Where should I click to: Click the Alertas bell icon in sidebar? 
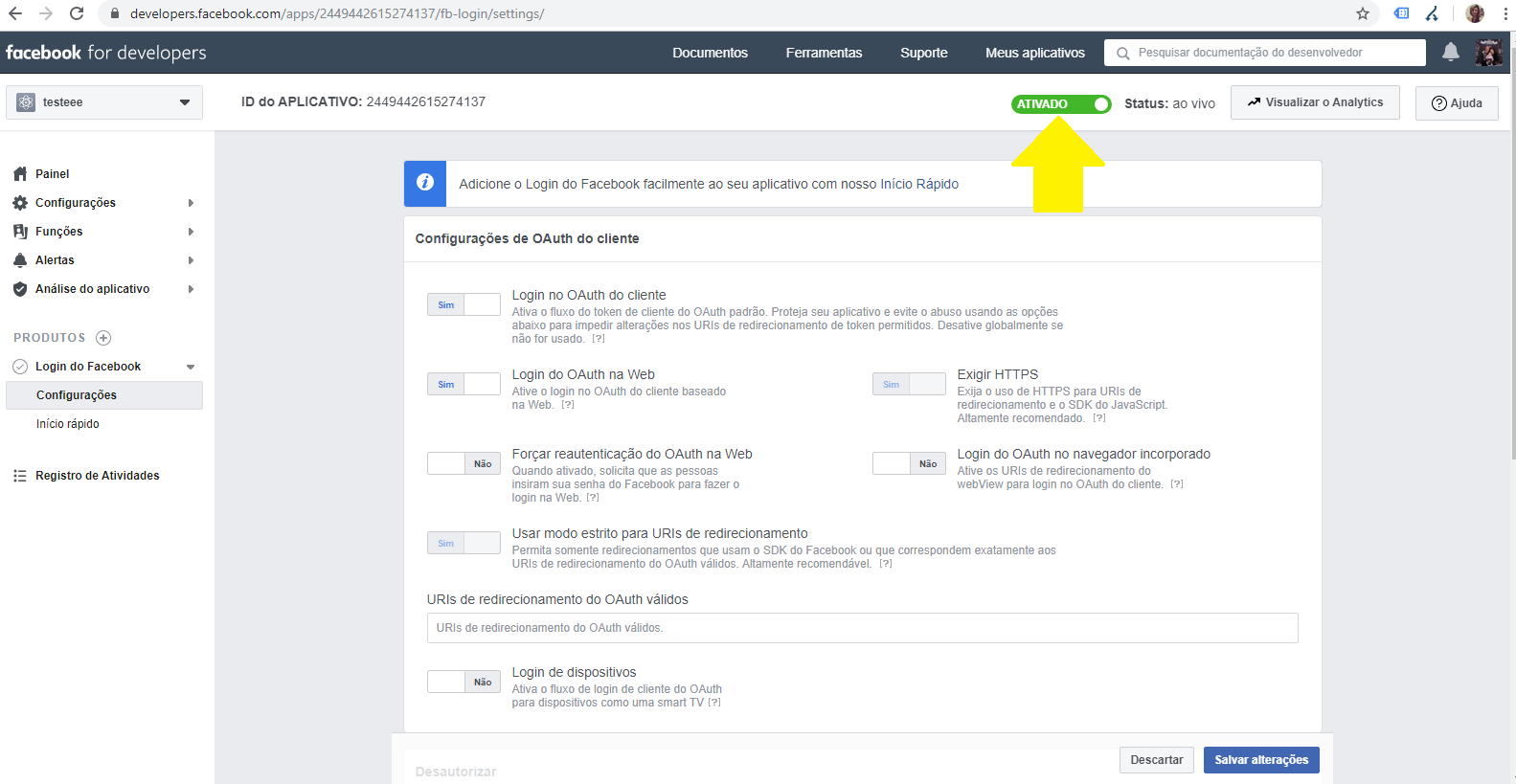(20, 260)
